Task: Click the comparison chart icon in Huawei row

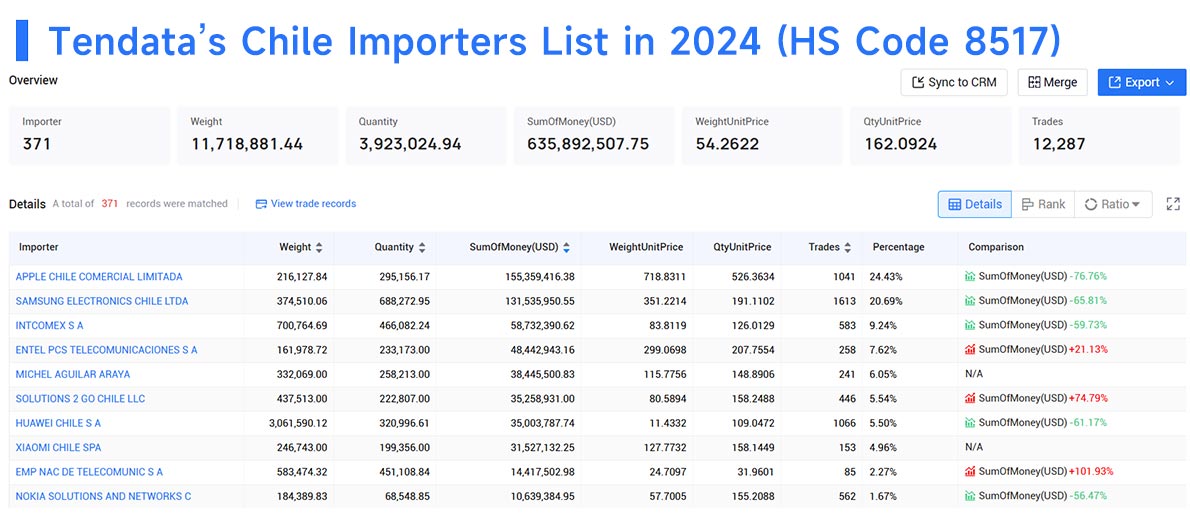Action: (970, 422)
